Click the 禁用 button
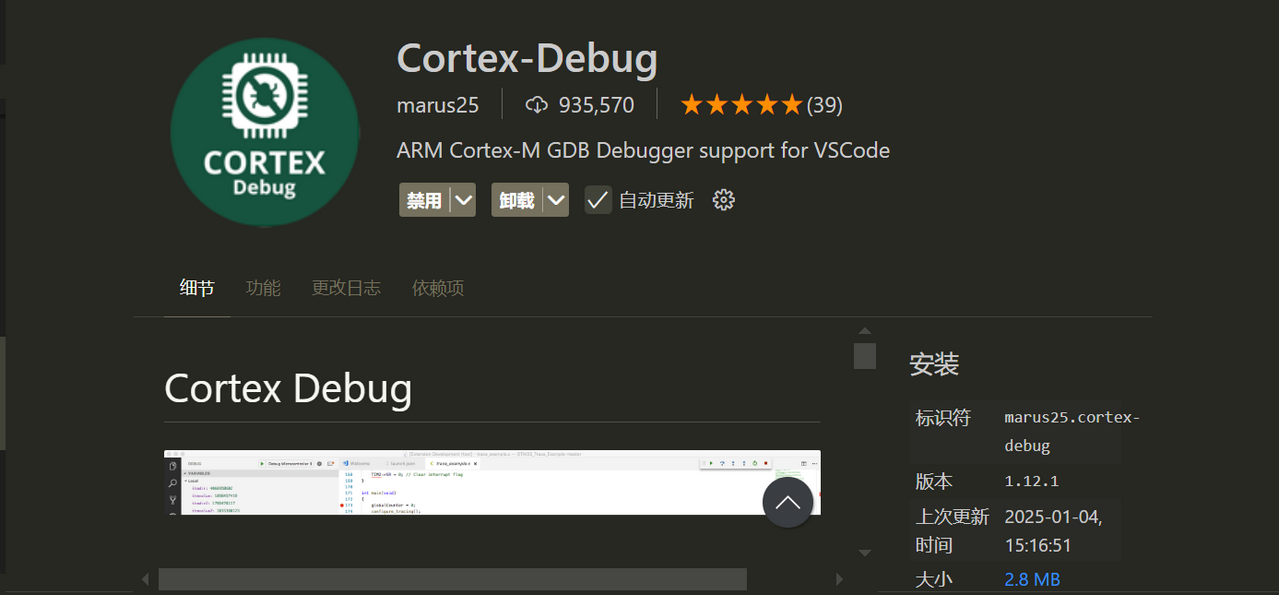1279x595 pixels. (x=425, y=200)
